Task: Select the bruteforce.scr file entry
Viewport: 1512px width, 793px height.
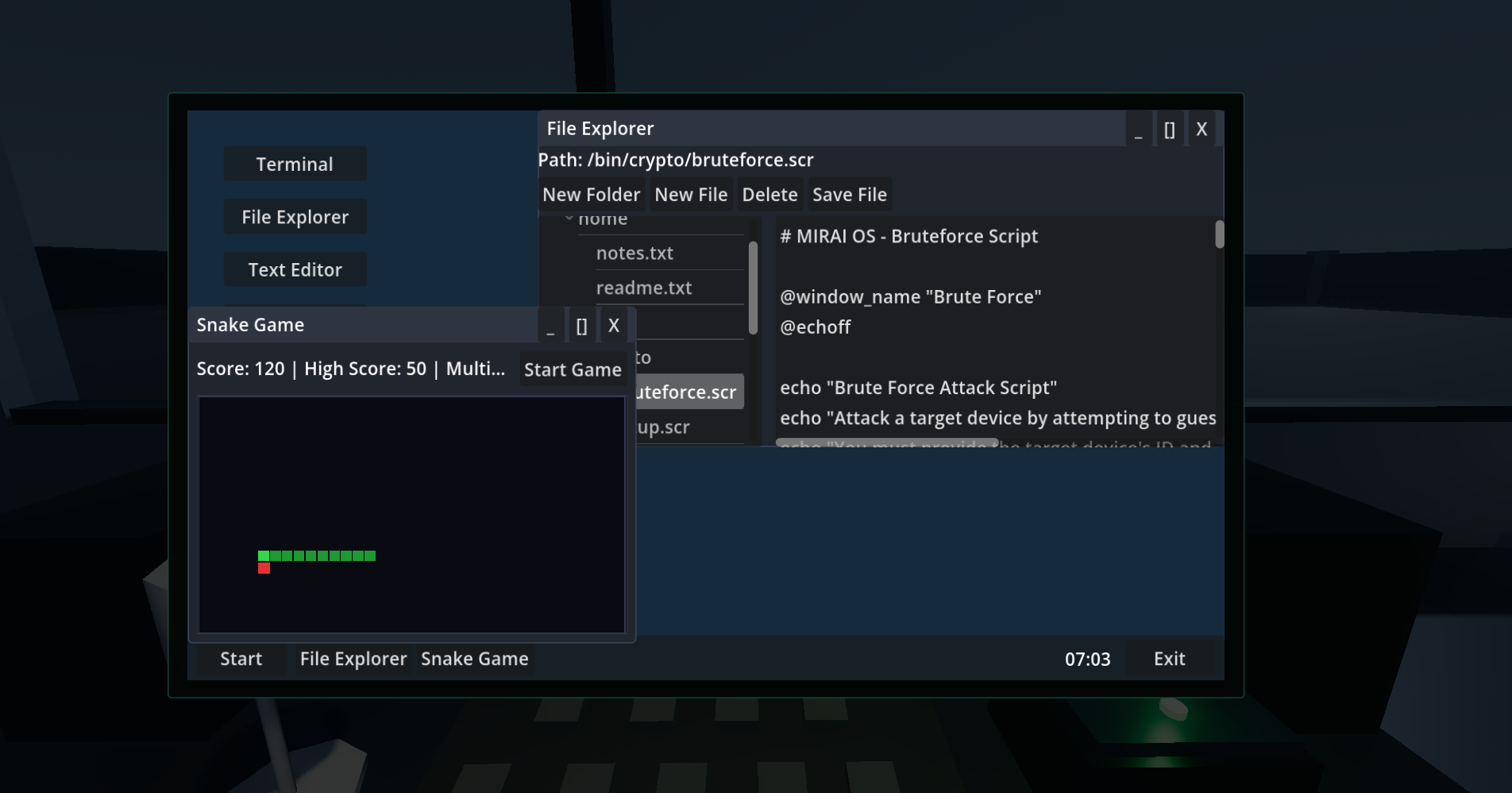Action: coord(689,392)
